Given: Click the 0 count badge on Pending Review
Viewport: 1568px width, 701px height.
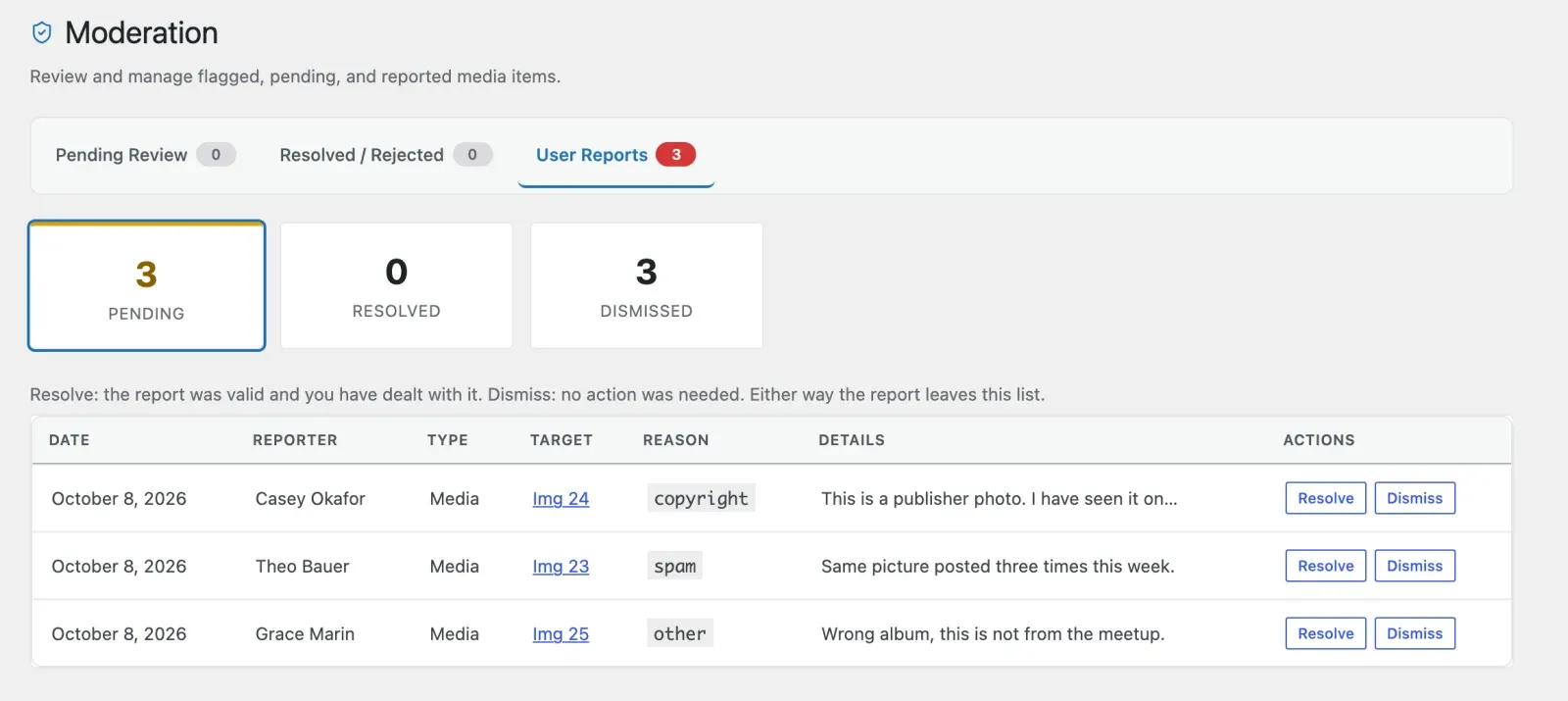Looking at the screenshot, I should click(x=216, y=155).
